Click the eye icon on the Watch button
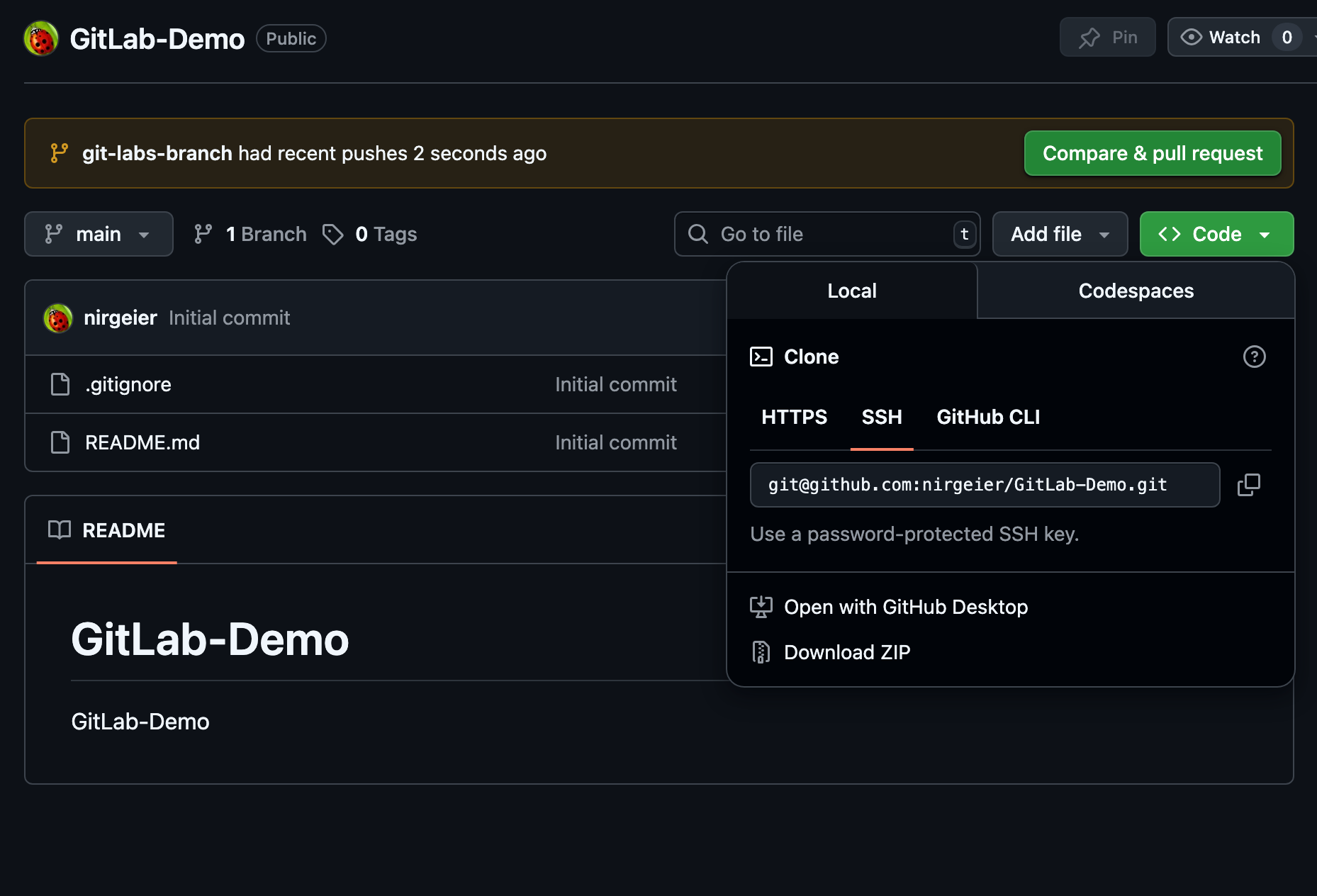Screen dimensions: 1317x896 [x=1192, y=37]
